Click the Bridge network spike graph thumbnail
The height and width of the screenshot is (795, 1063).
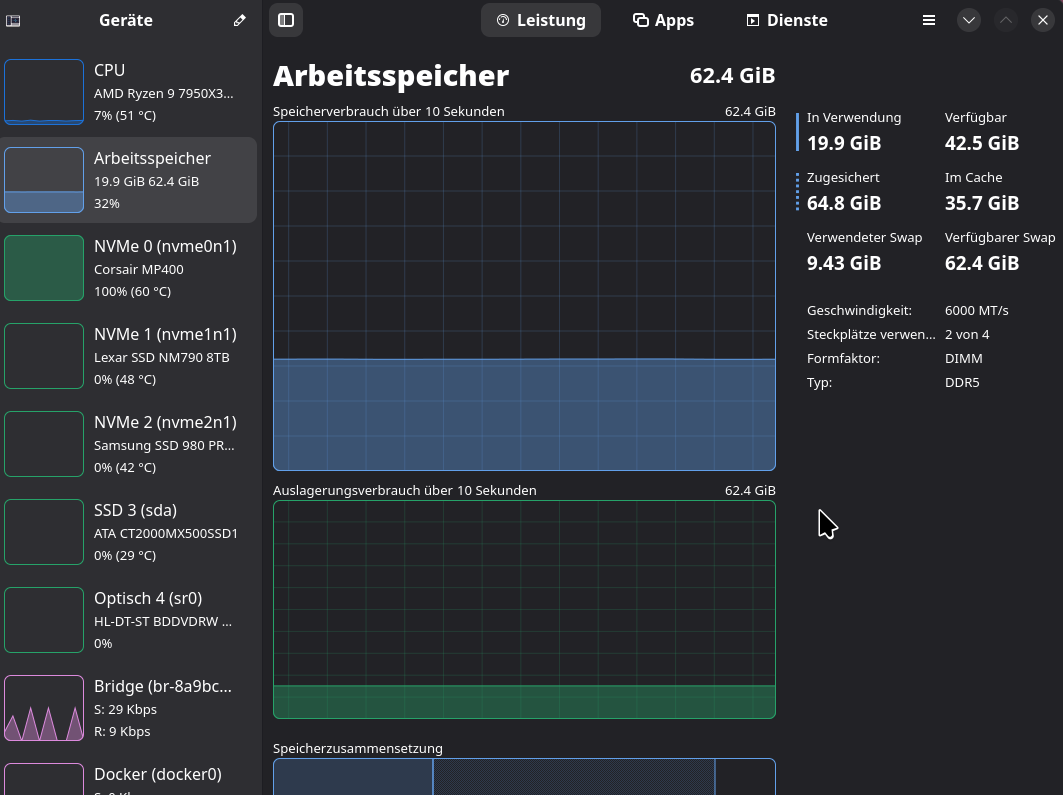[x=44, y=708]
